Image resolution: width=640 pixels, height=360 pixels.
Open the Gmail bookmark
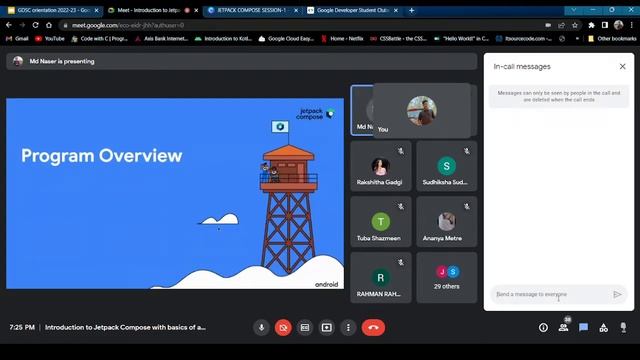[17, 39]
